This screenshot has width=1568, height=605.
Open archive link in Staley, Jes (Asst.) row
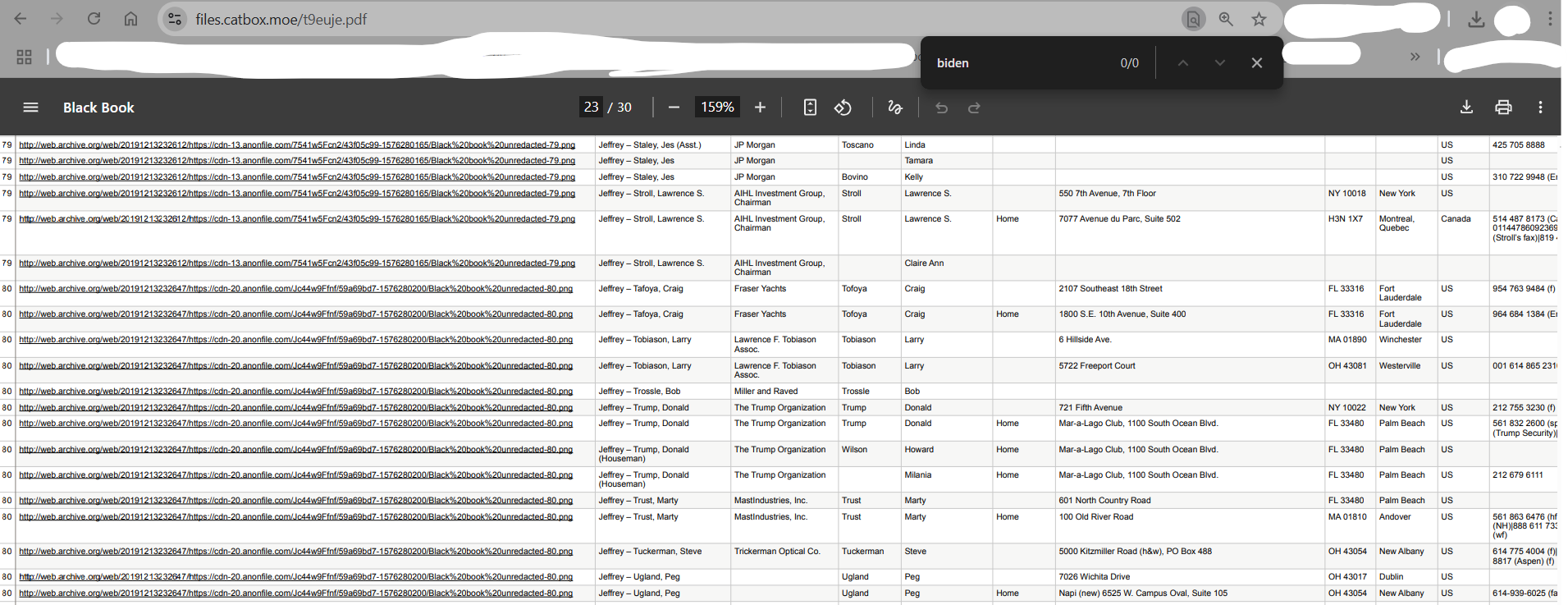point(297,145)
